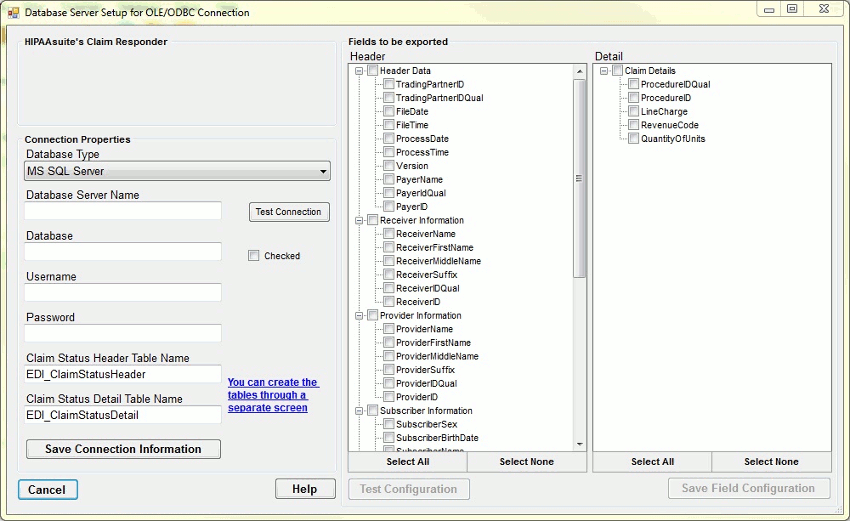Click the application icon in title bar

pyautogui.click(x=13, y=13)
